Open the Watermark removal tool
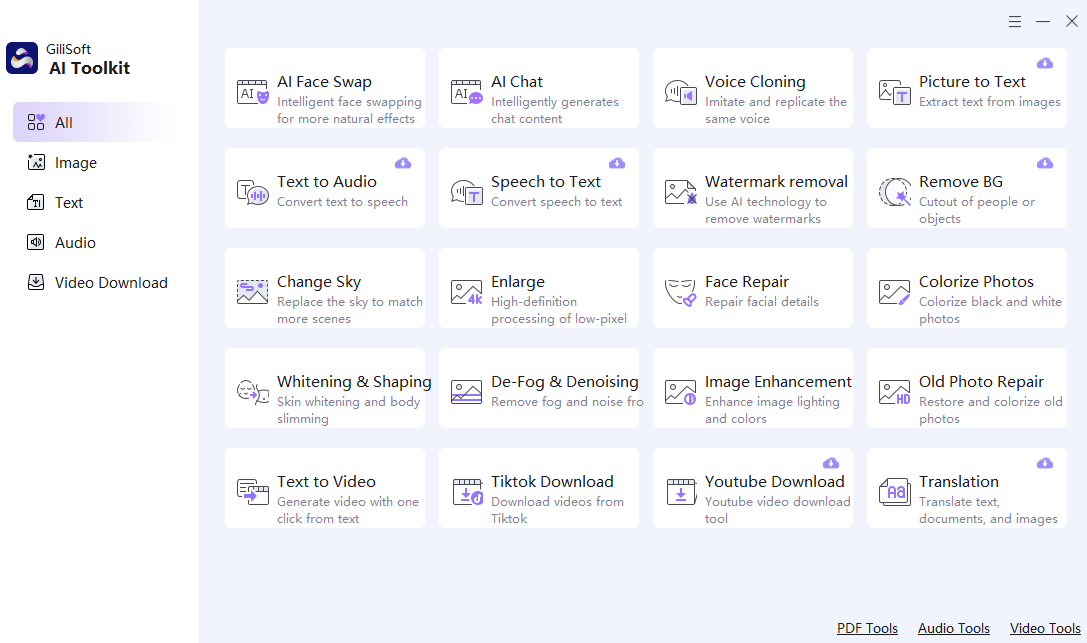The width and height of the screenshot is (1087, 643). (x=752, y=188)
